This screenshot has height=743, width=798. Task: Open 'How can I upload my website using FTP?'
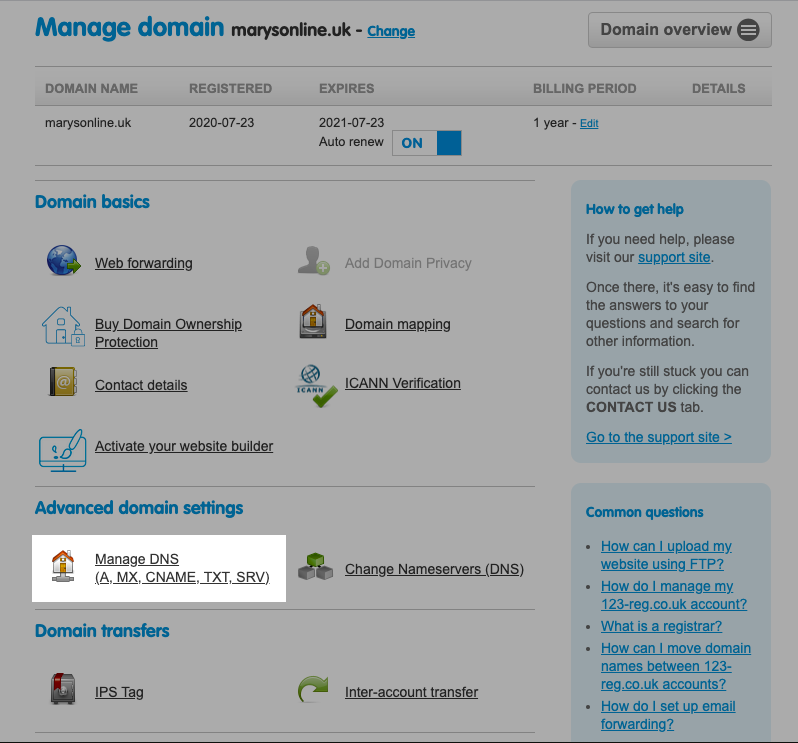point(666,555)
